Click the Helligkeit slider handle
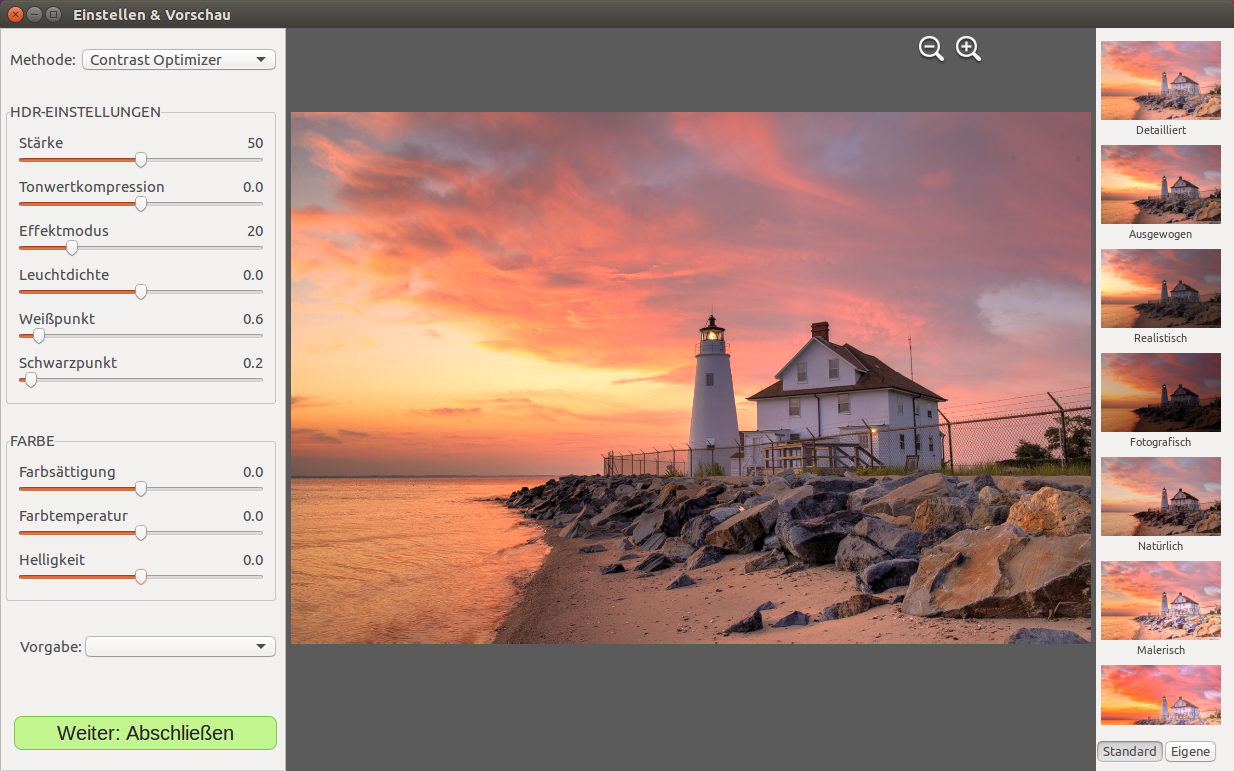The width and height of the screenshot is (1234, 771). (x=141, y=576)
